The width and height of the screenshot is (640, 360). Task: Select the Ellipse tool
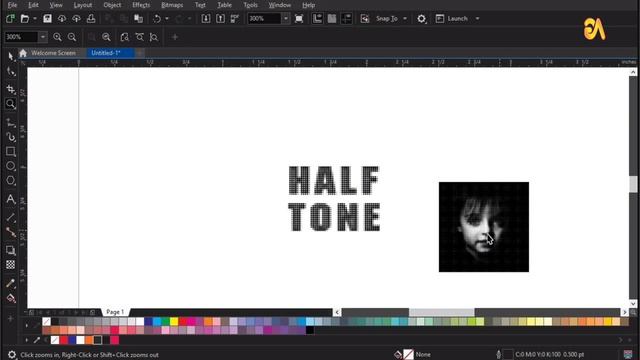point(11,166)
